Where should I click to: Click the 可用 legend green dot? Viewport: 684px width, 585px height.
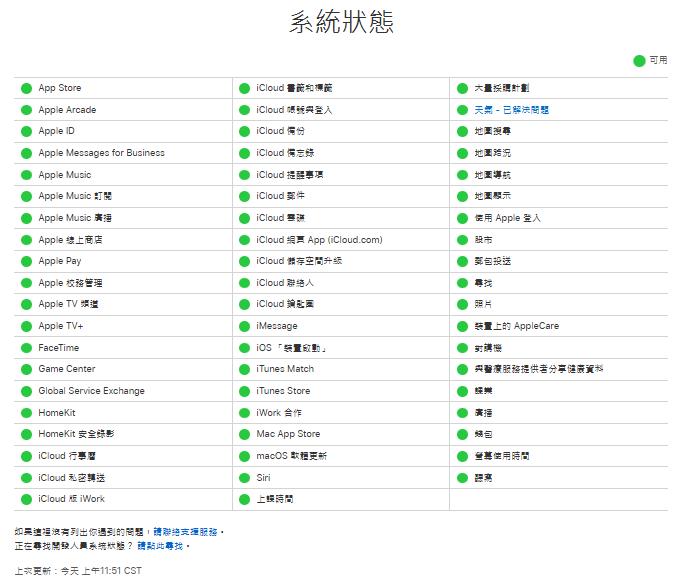click(x=639, y=61)
